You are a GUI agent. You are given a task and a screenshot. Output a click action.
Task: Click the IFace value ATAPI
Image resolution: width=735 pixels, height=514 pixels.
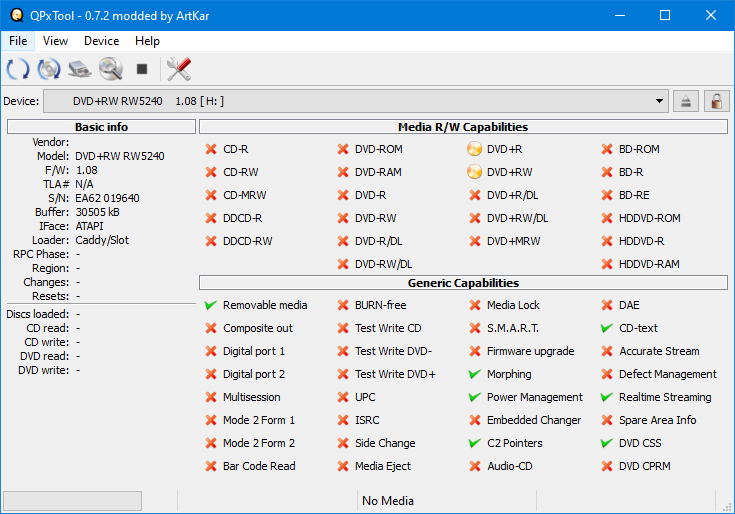[90, 226]
